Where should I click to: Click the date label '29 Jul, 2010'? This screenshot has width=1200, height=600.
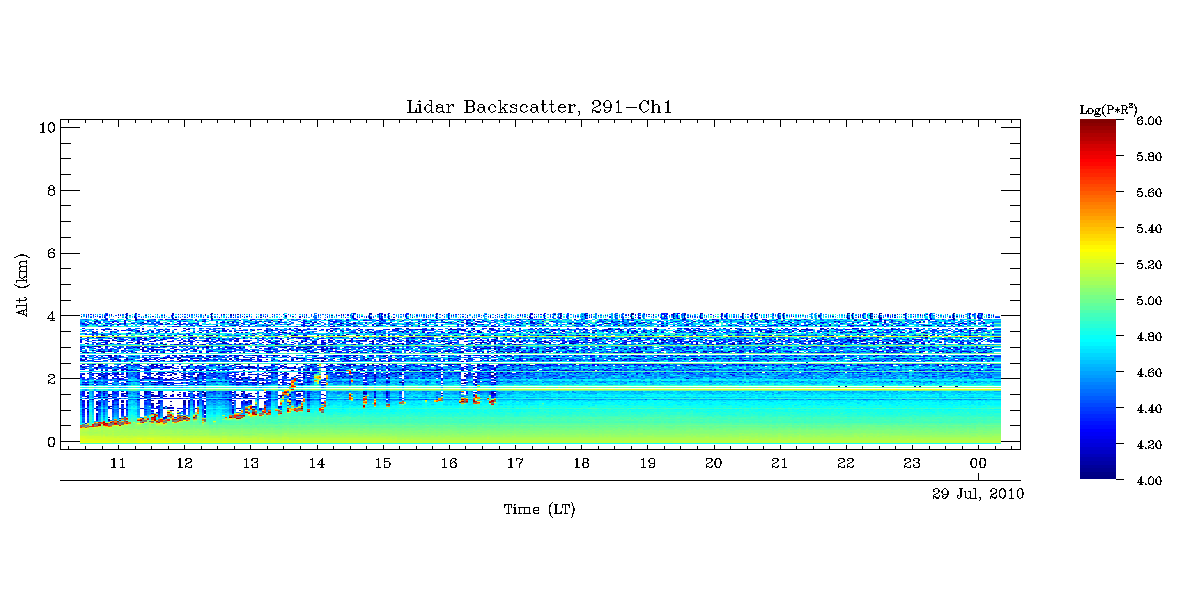point(978,494)
